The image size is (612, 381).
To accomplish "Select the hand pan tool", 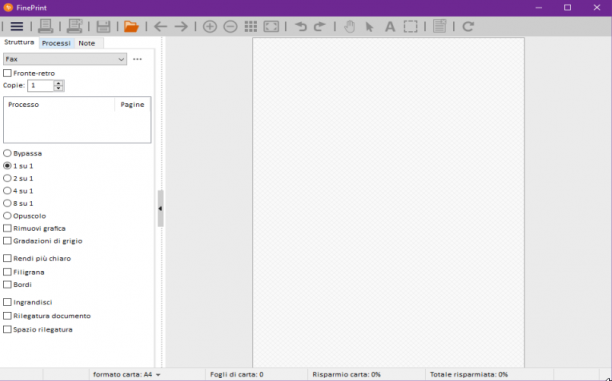I will pyautogui.click(x=350, y=27).
